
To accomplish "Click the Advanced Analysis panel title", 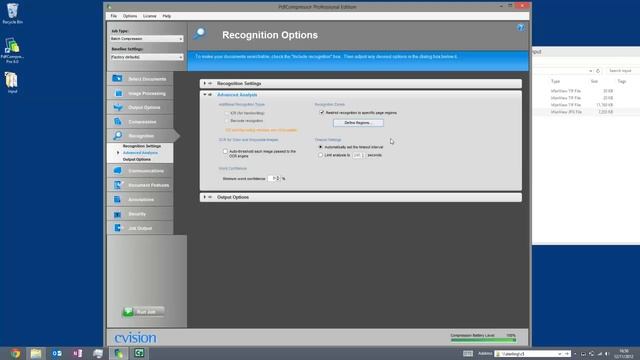I will (x=237, y=95).
